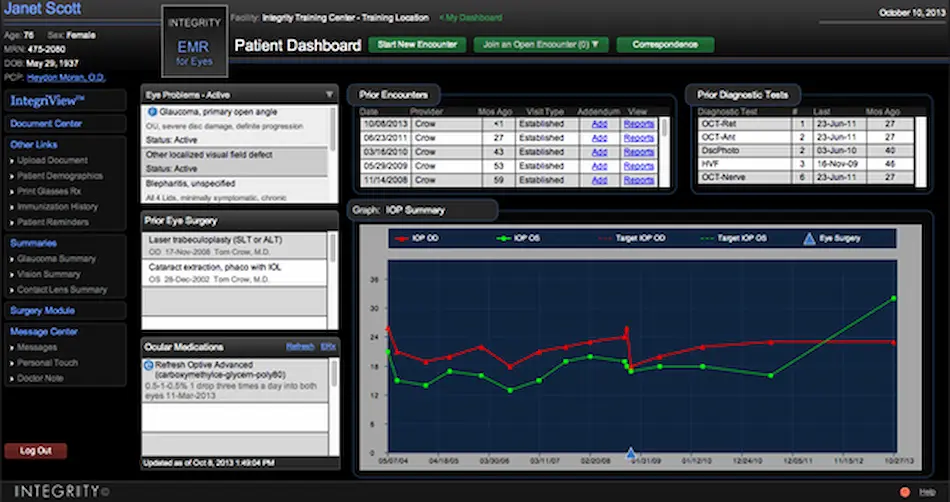The width and height of the screenshot is (950, 502).
Task: View Reports for 10/08/2013 encounter
Action: 639,124
